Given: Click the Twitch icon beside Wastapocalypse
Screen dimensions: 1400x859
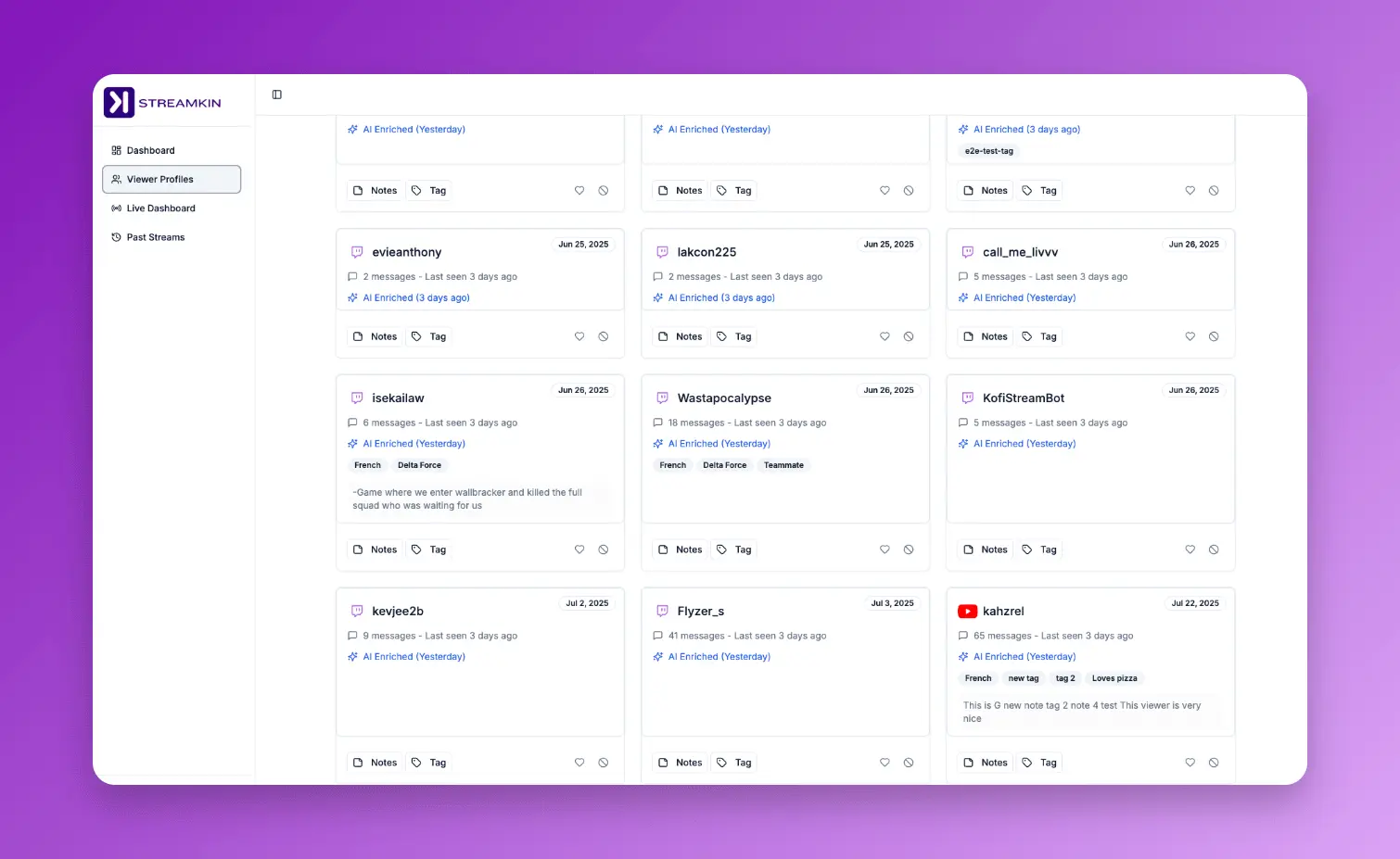Looking at the screenshot, I should point(662,398).
